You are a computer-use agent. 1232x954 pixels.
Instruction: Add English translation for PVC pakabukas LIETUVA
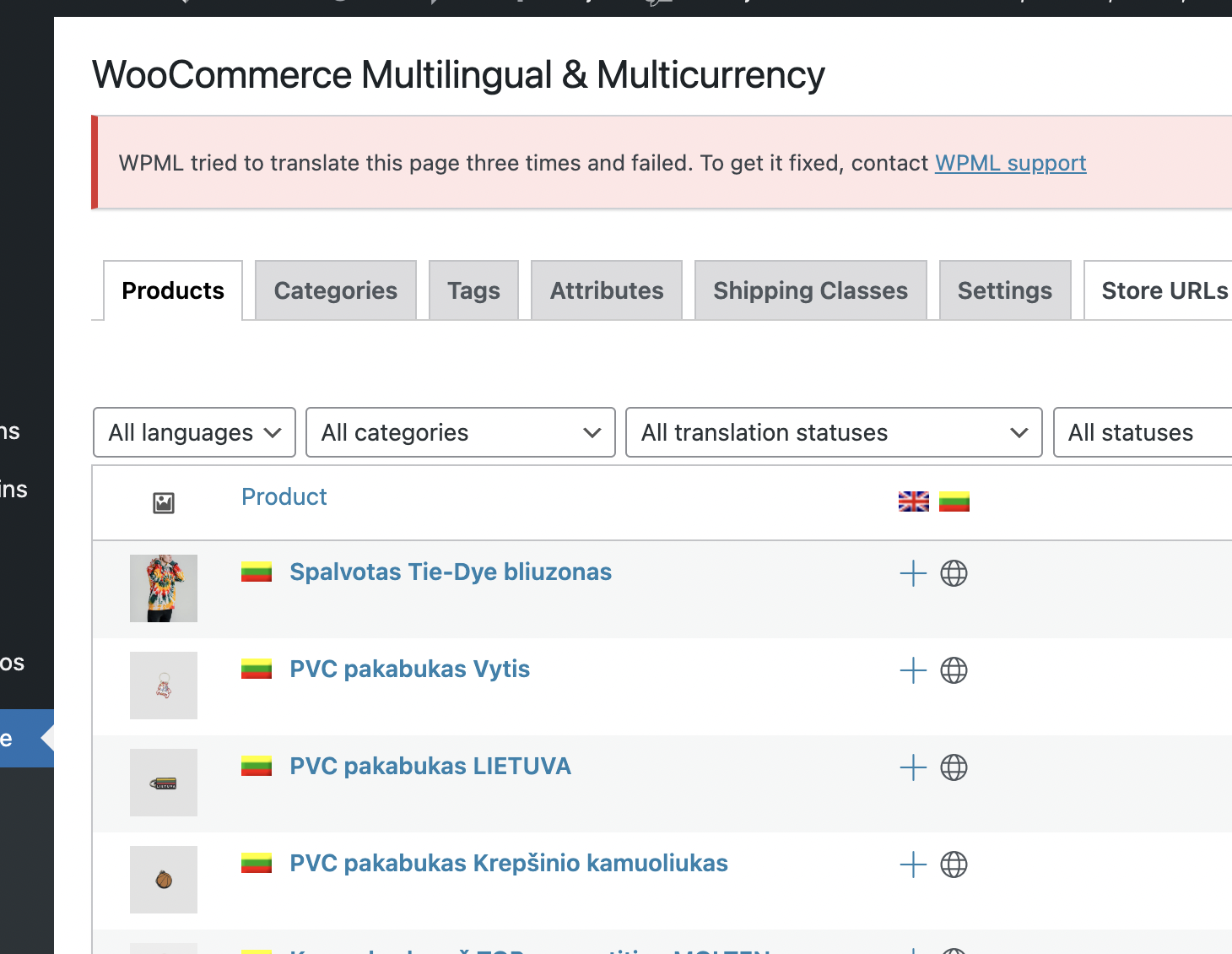coord(913,767)
